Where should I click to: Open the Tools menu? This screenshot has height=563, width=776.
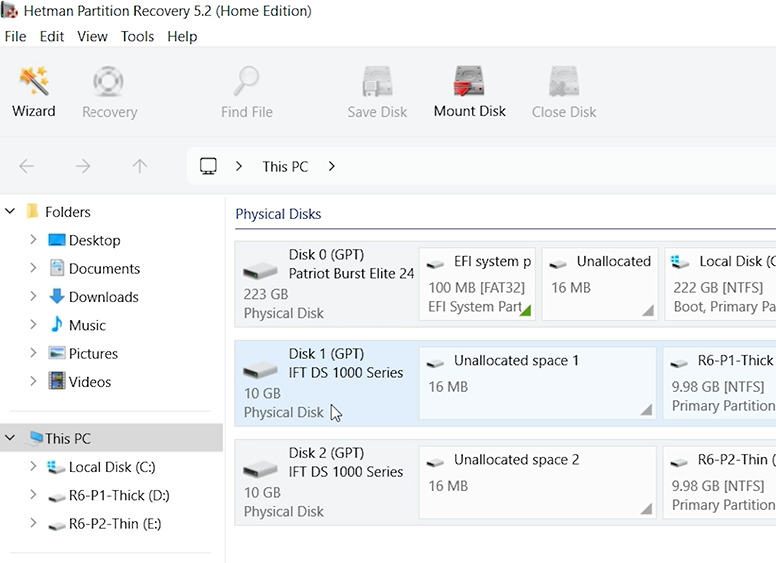138,36
